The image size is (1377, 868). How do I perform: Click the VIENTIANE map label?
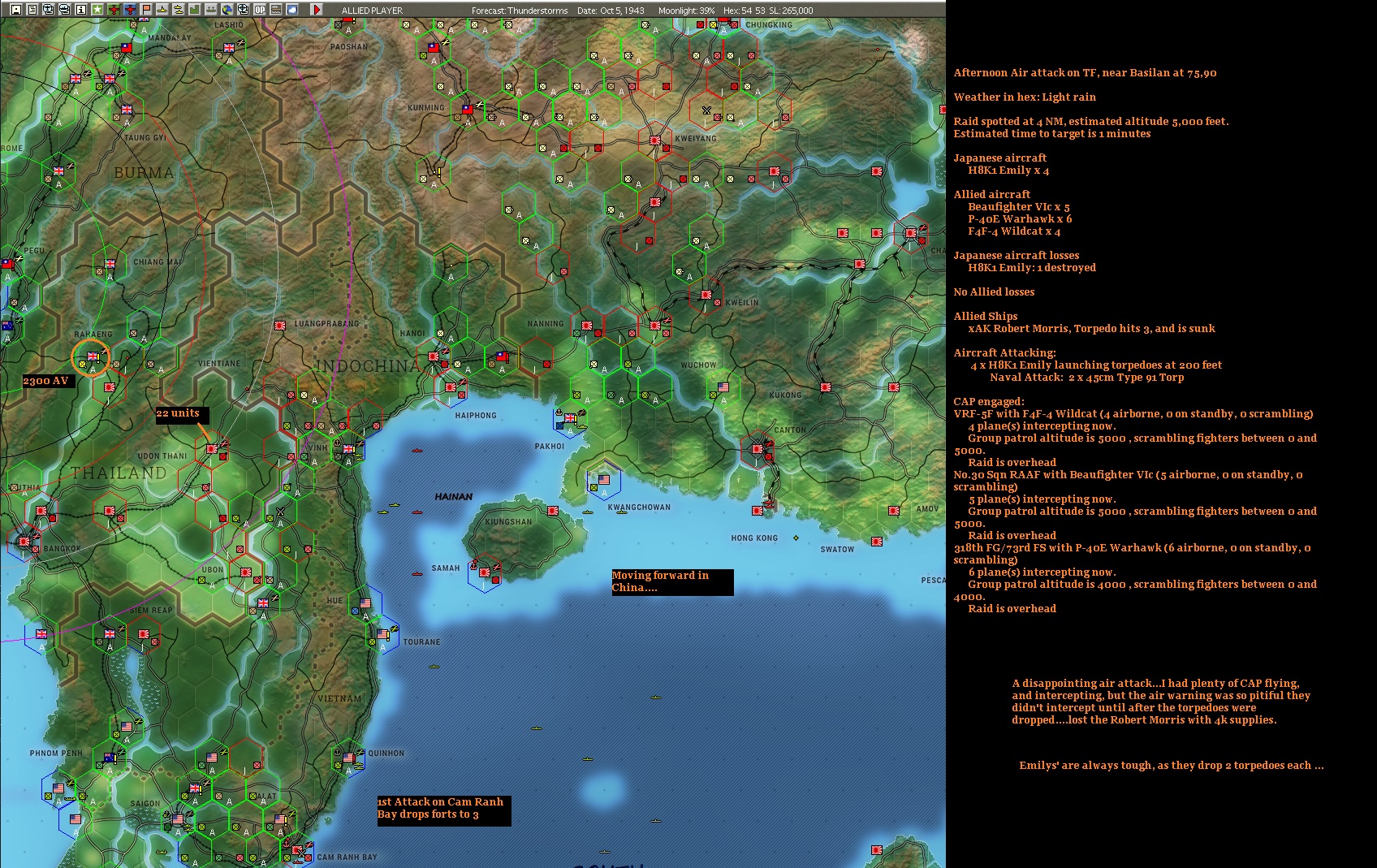point(219,364)
